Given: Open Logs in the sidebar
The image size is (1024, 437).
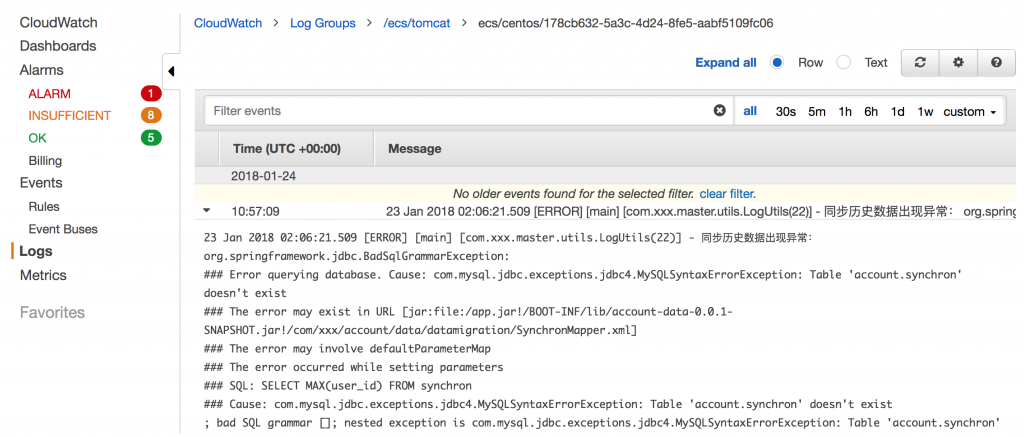Looking at the screenshot, I should point(36,251).
